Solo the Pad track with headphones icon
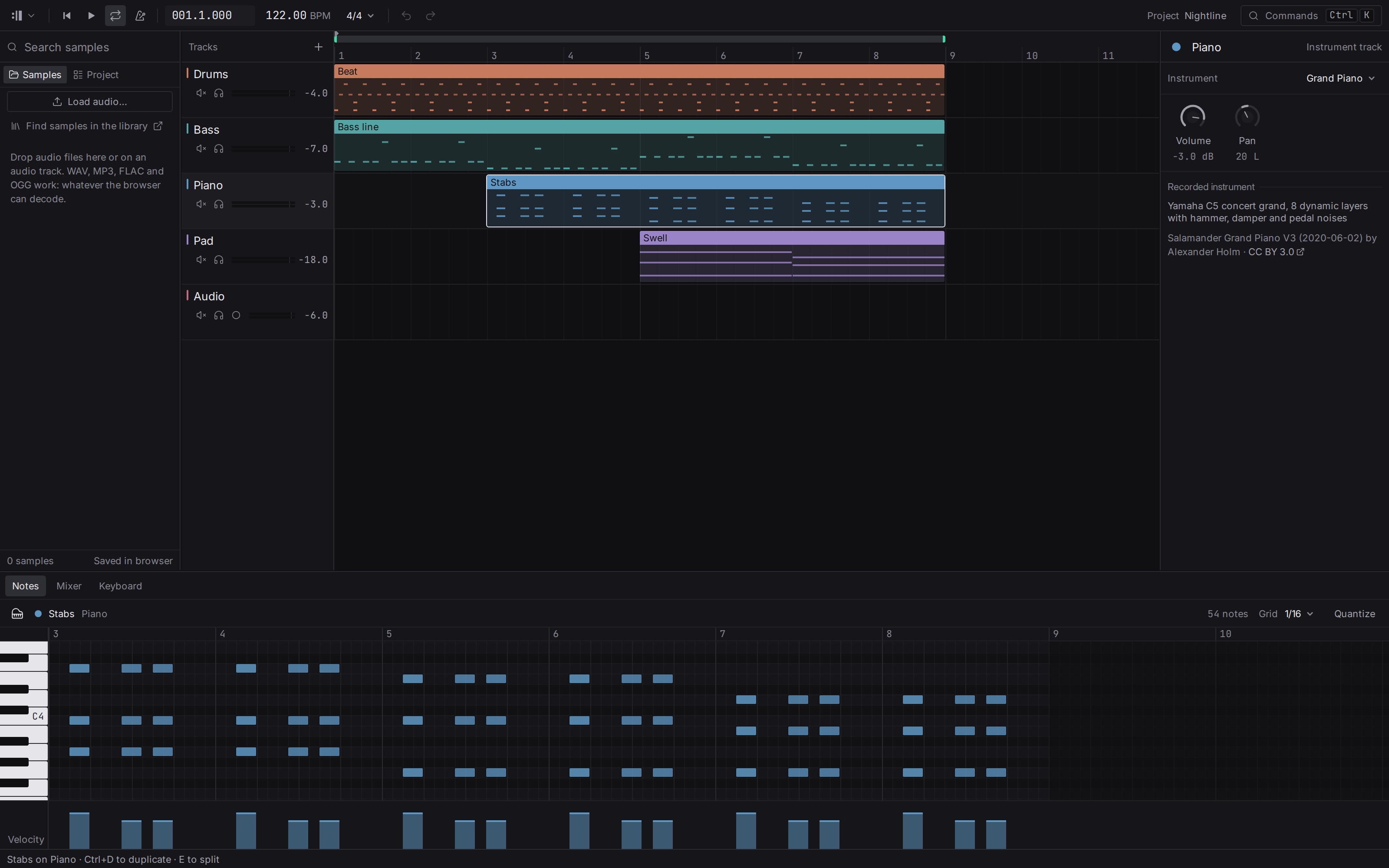This screenshot has height=868, width=1389. (219, 260)
